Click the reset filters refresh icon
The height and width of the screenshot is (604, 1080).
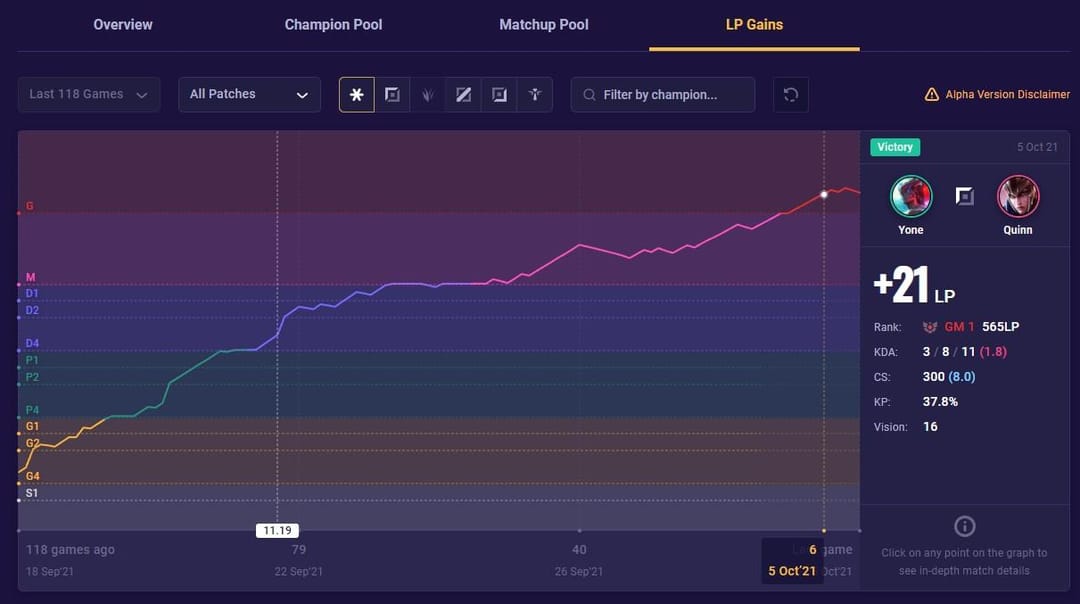tap(790, 94)
